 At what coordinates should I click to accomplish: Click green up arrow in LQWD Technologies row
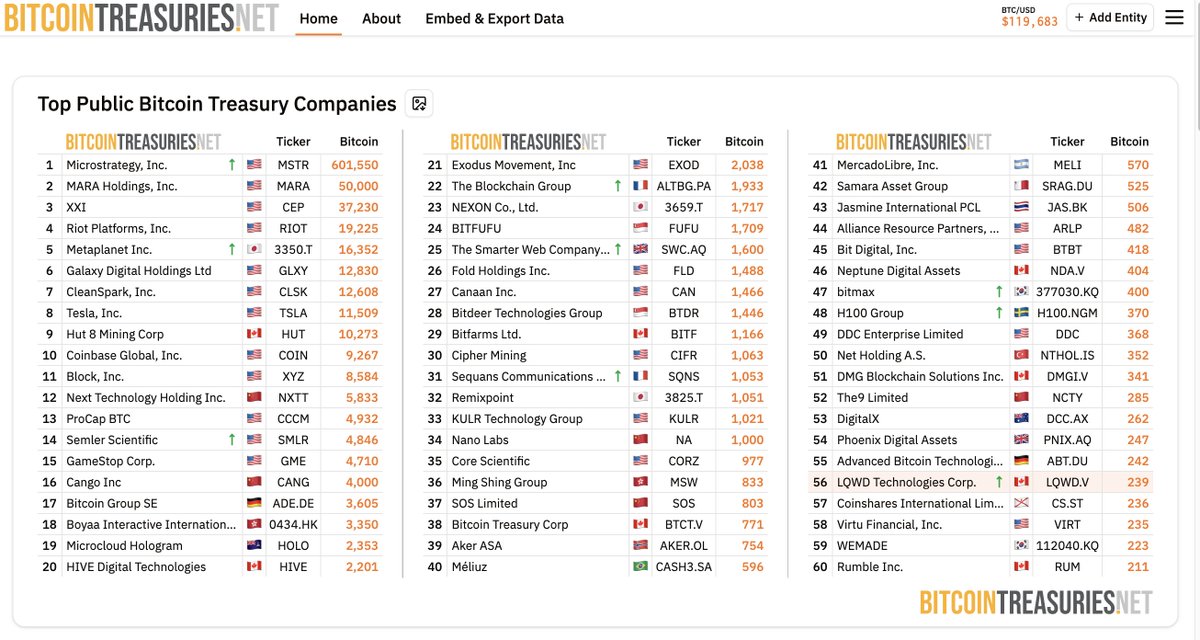pos(998,482)
